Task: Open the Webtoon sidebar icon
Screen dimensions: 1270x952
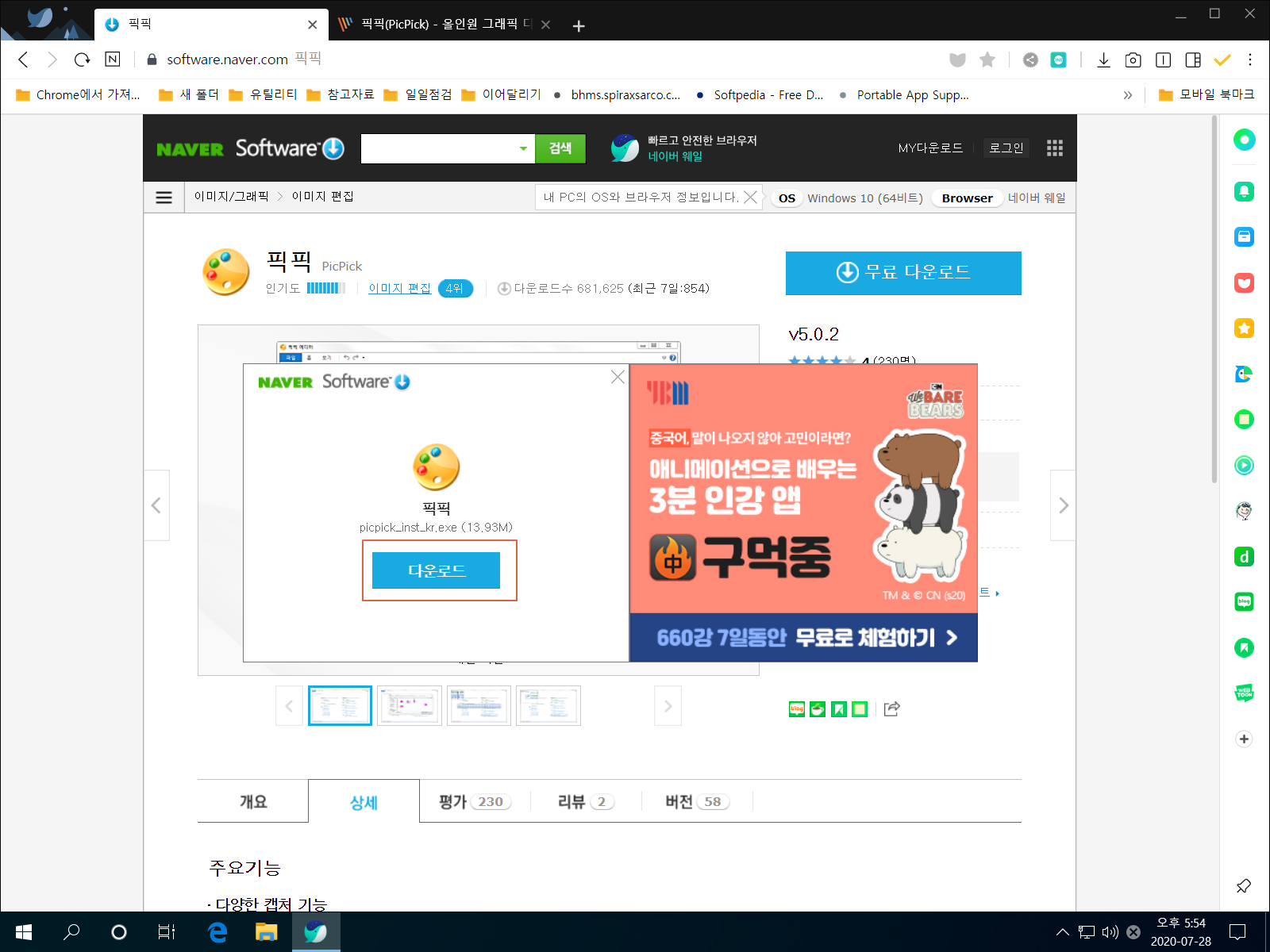Action: pyautogui.click(x=1244, y=693)
